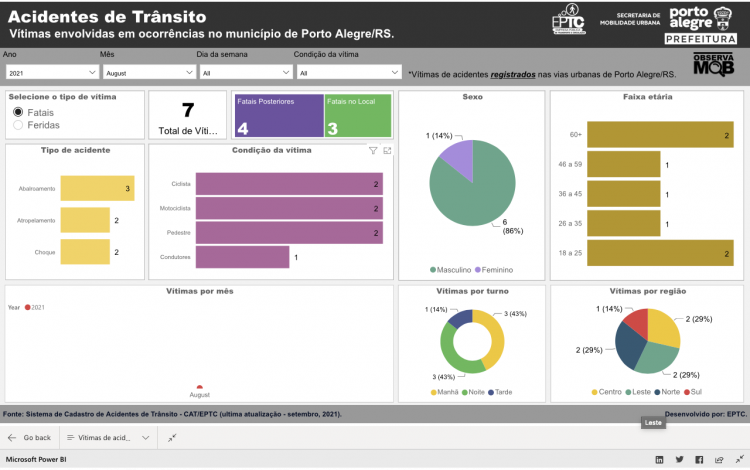Click the collapse arrows icon beside page selector
Image resolution: width=750 pixels, height=470 pixels.
[172, 437]
